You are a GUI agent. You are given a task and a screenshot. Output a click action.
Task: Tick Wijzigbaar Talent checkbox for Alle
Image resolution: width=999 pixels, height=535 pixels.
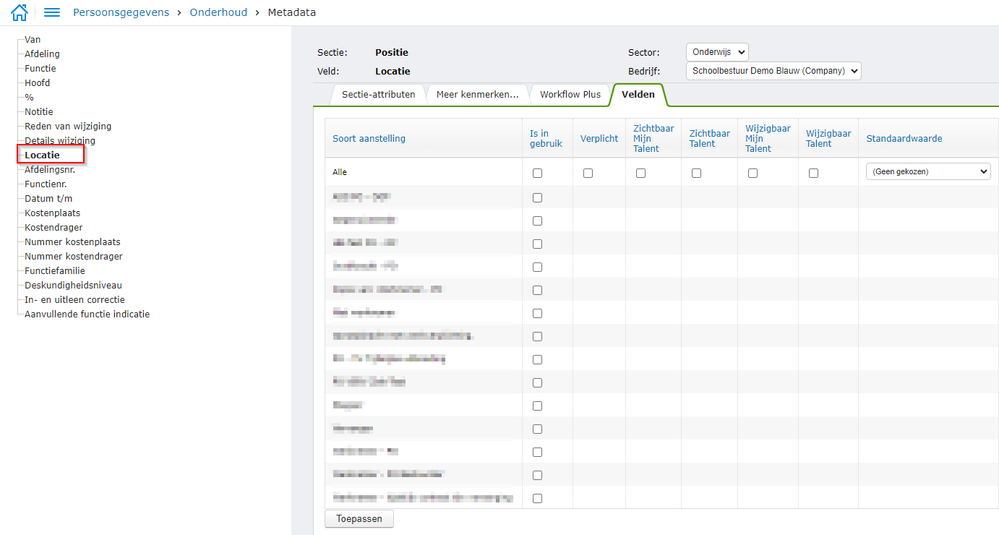[x=814, y=173]
